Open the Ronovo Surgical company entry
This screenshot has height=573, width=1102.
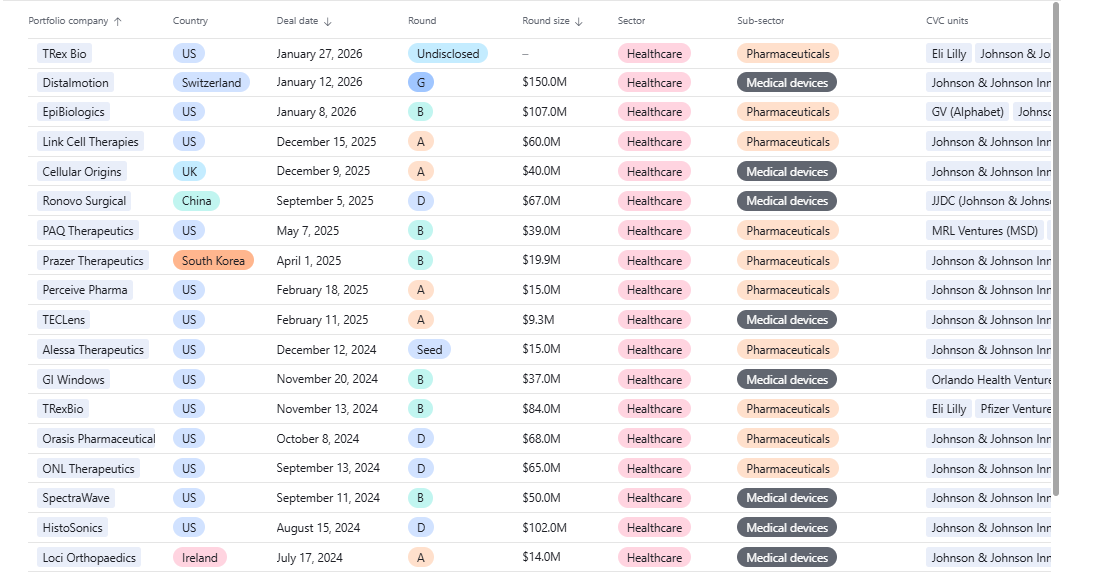tap(84, 201)
